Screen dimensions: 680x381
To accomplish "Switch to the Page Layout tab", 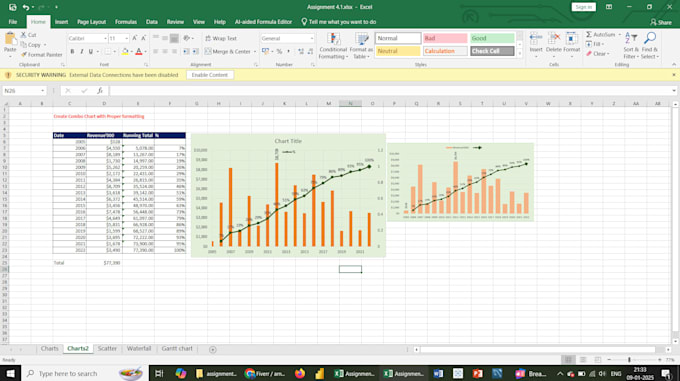I will 92,22.
